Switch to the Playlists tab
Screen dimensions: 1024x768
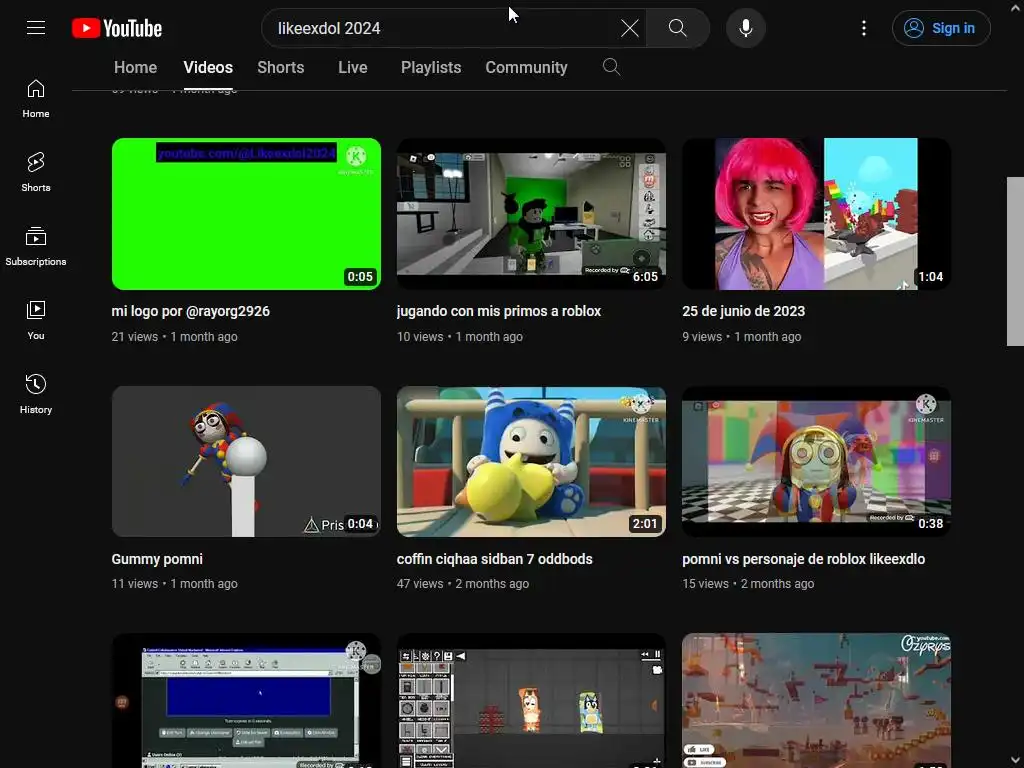431,67
